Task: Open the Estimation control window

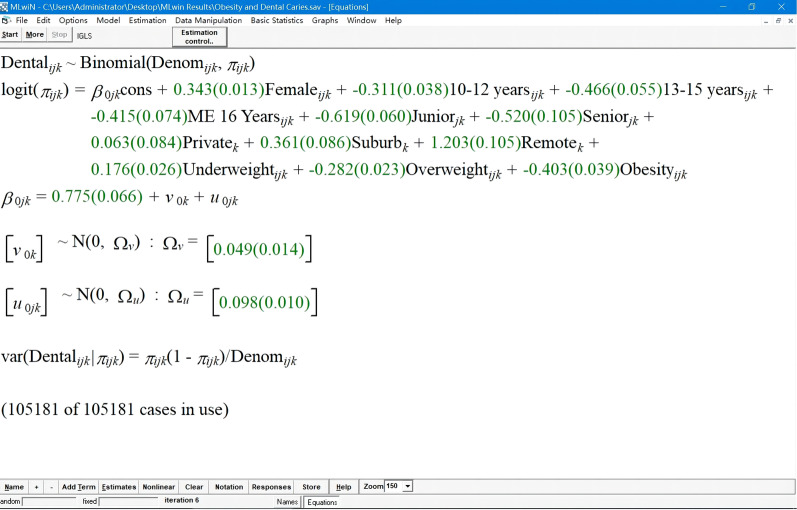Action: coord(199,37)
